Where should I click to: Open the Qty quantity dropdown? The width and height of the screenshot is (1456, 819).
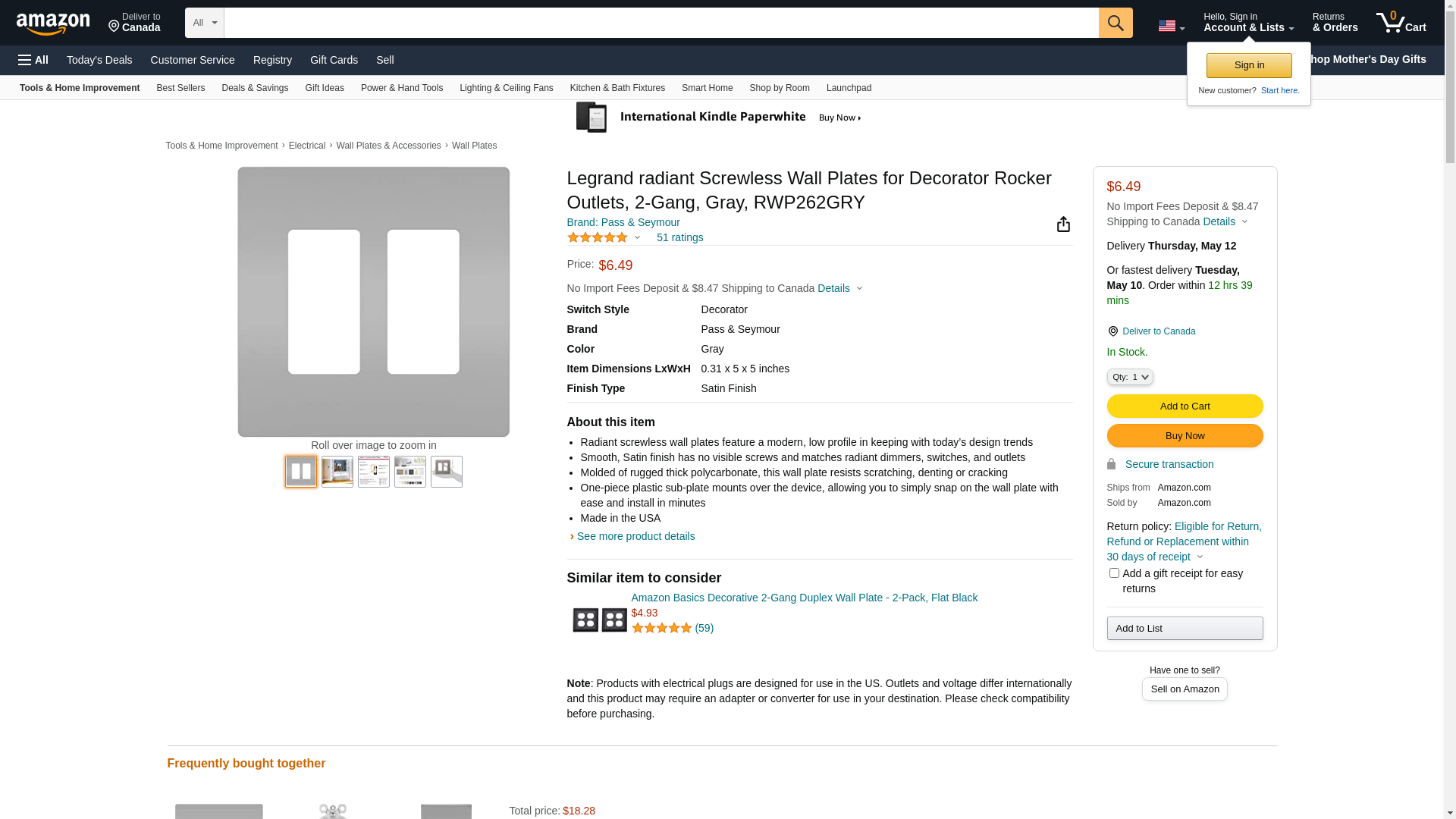(1129, 377)
